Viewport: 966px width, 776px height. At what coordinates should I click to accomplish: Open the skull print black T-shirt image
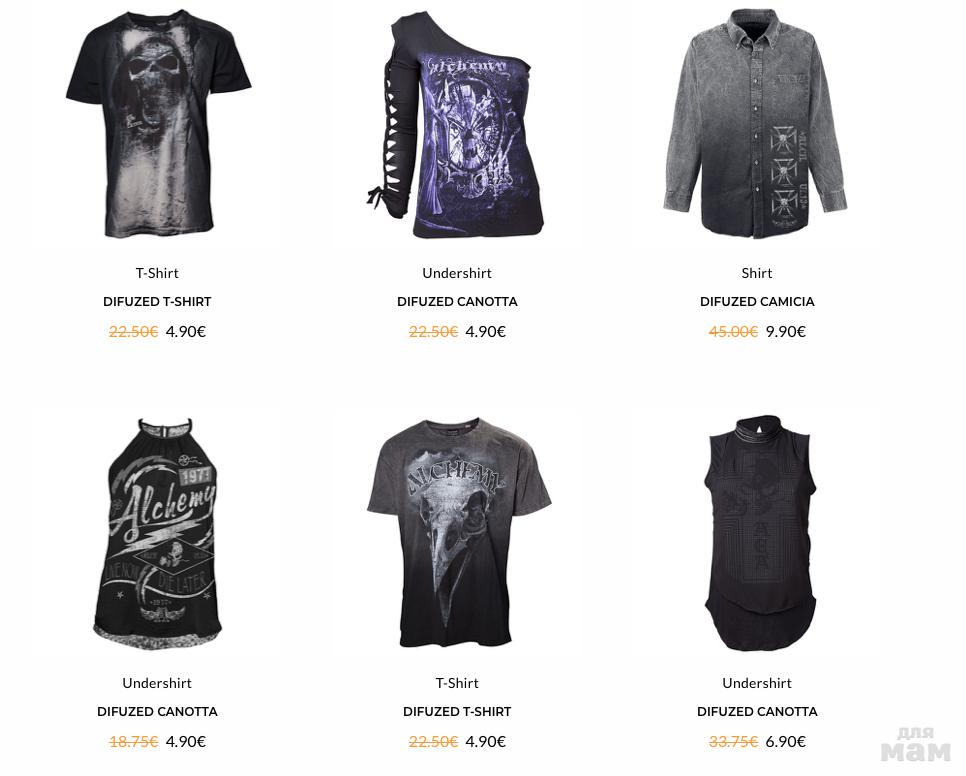pos(158,123)
